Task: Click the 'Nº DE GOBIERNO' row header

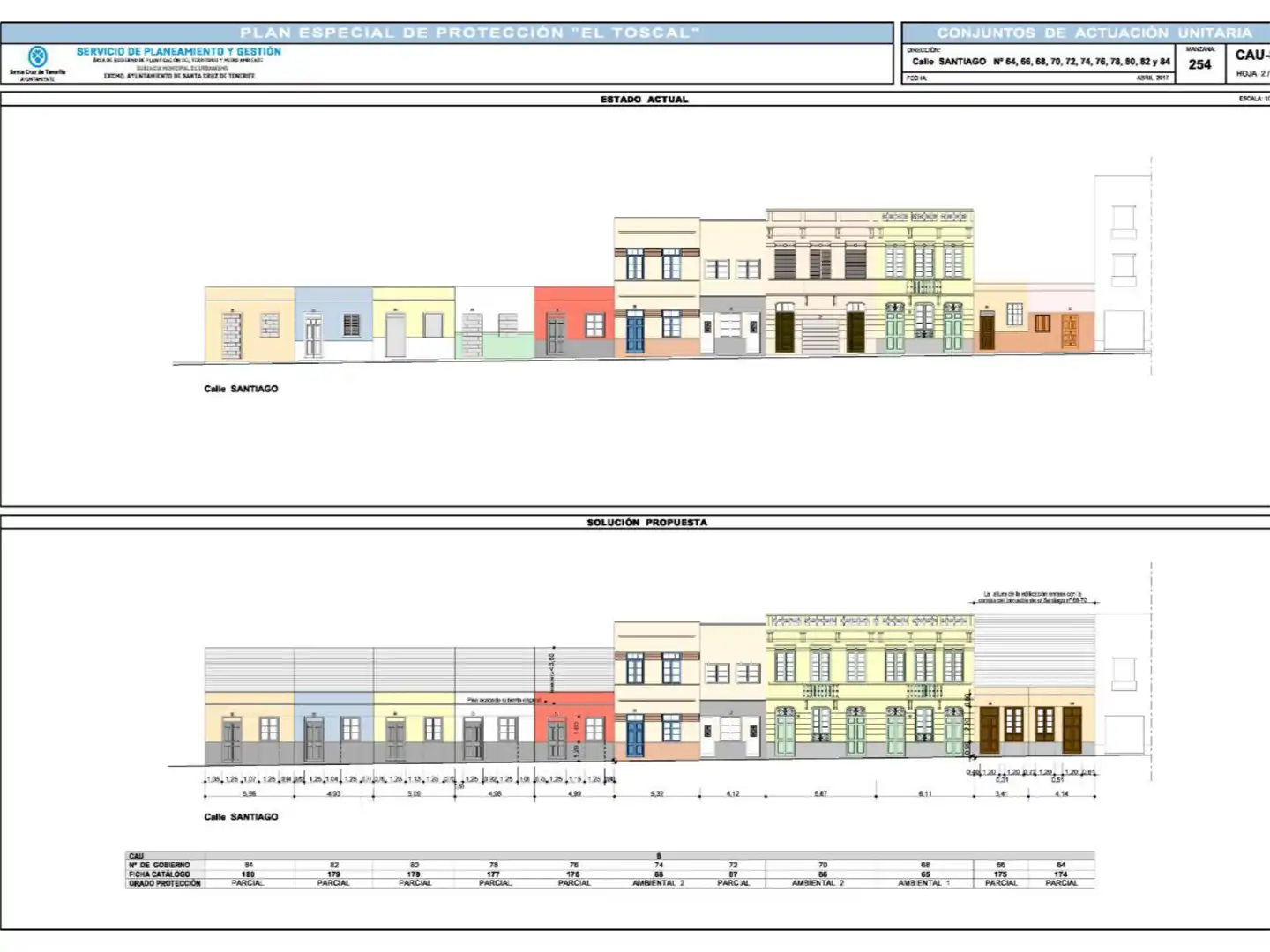Action: [159, 866]
